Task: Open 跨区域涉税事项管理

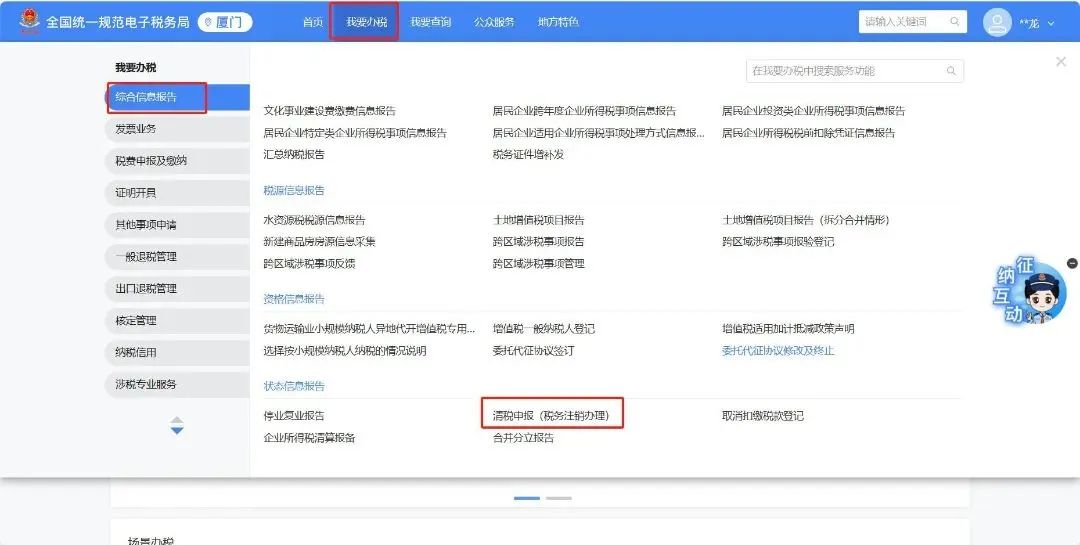Action: tap(539, 264)
